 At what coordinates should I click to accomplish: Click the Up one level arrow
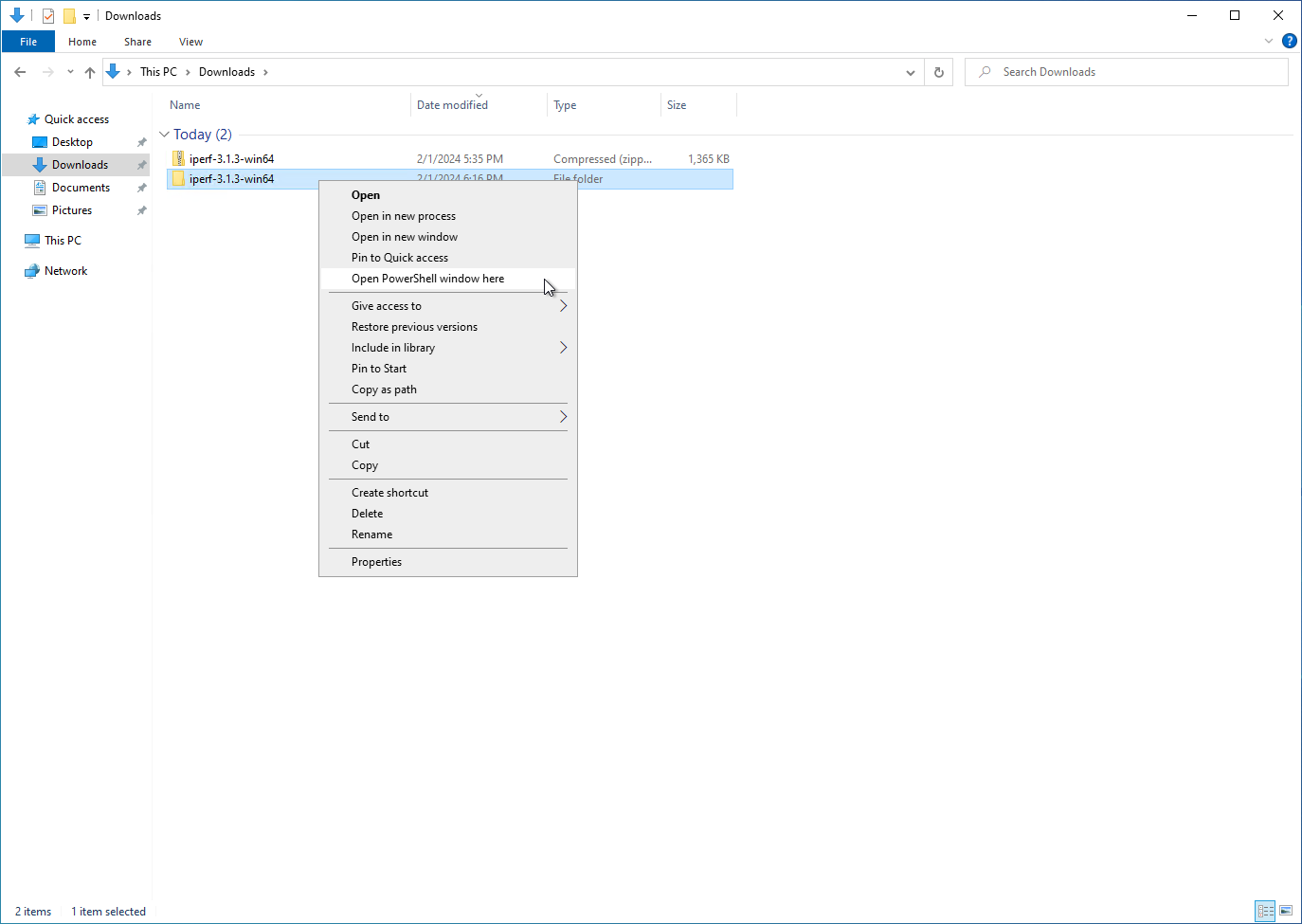90,72
